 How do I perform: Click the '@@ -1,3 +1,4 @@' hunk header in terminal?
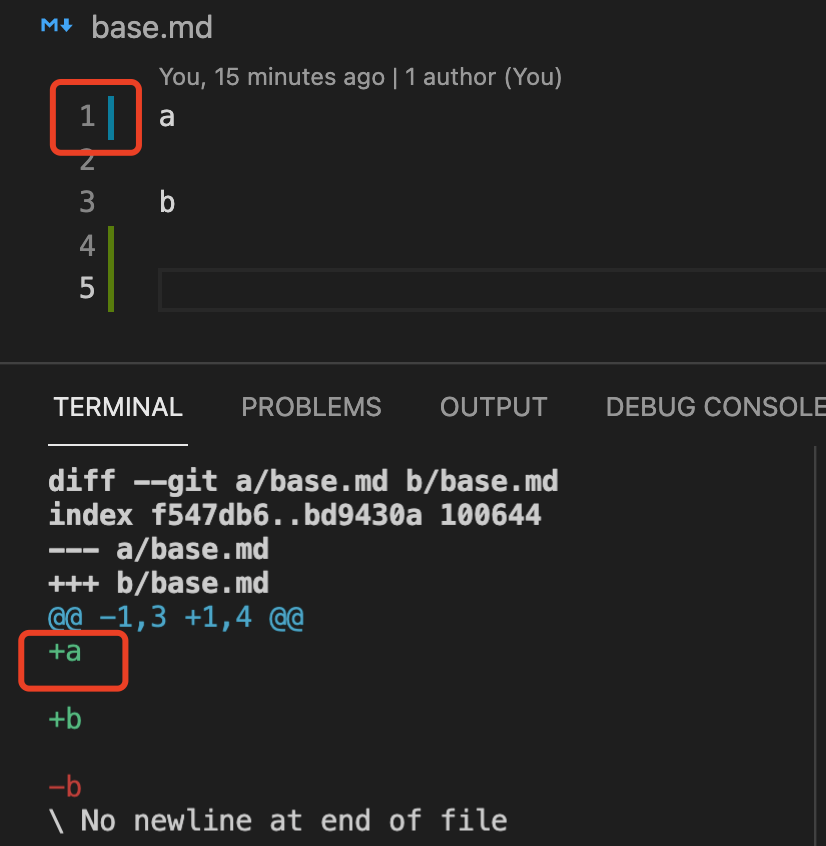tap(176, 617)
